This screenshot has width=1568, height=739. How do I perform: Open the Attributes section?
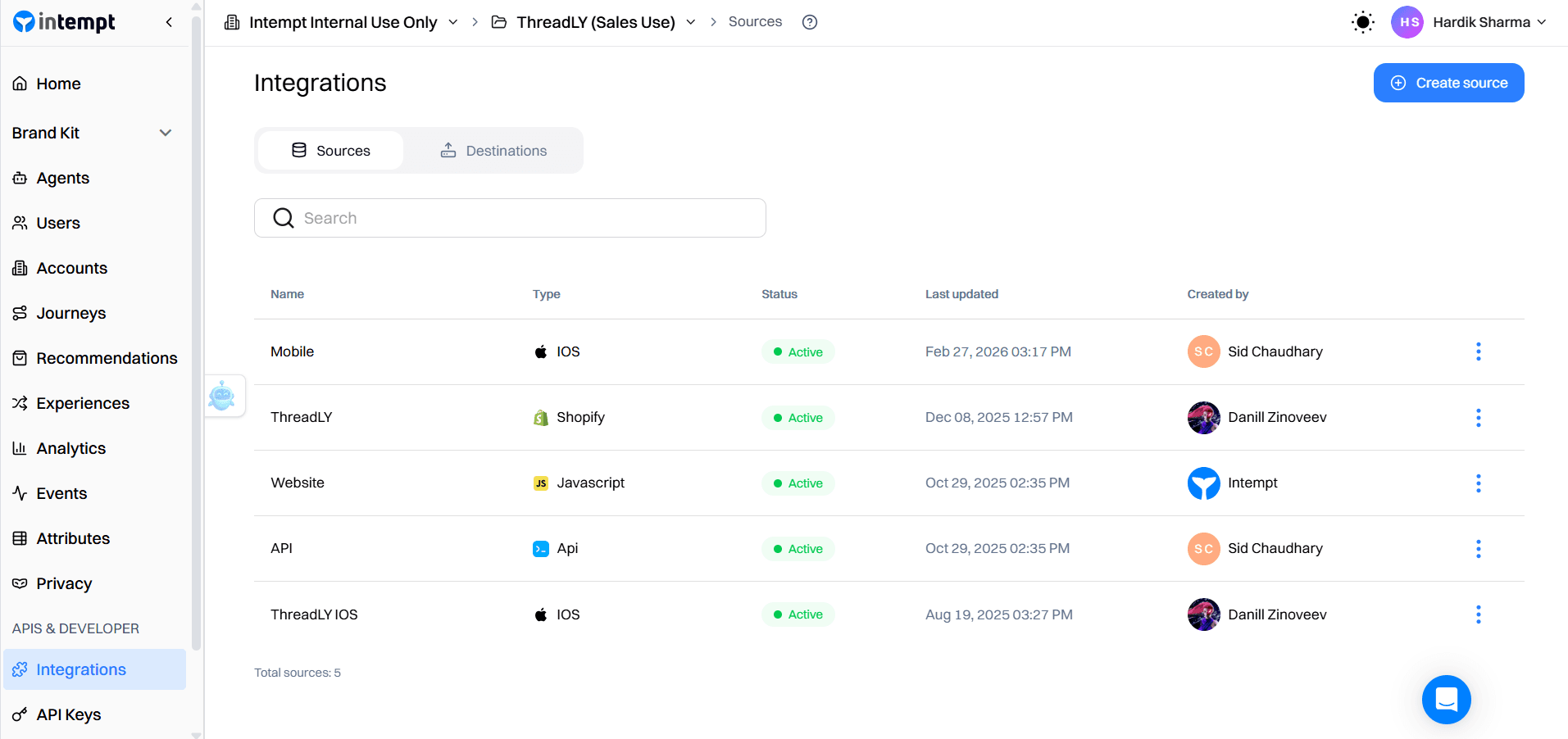20,538
